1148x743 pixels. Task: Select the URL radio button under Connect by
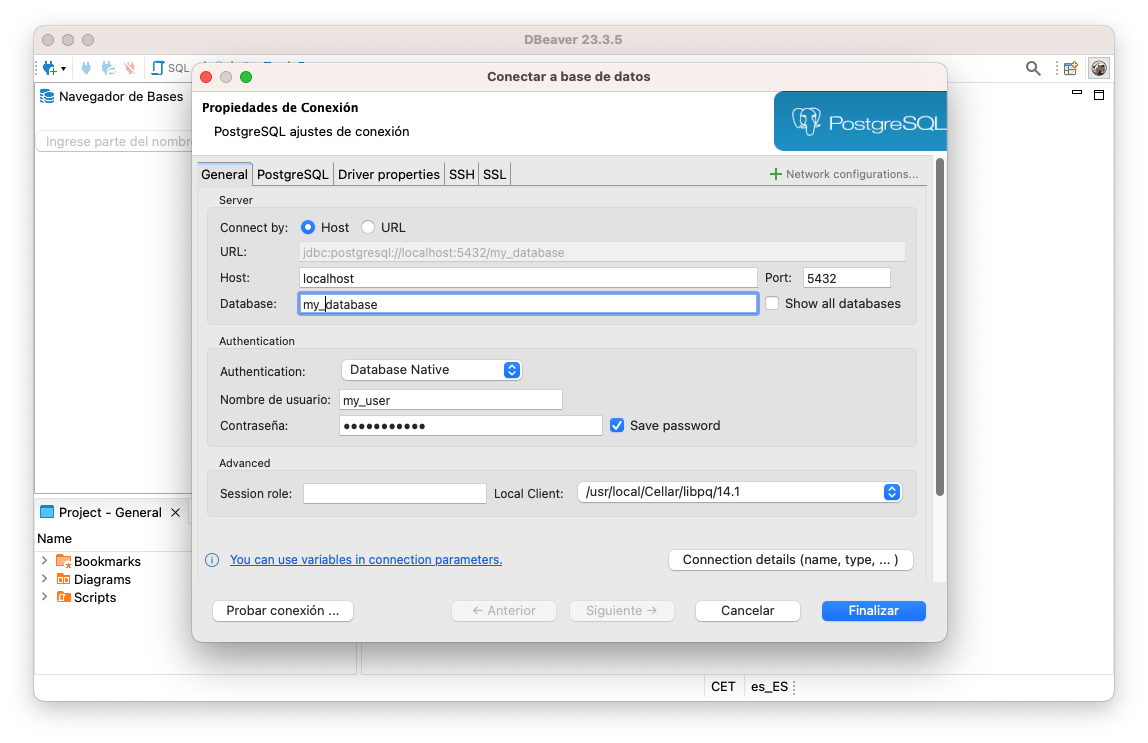[x=368, y=227]
